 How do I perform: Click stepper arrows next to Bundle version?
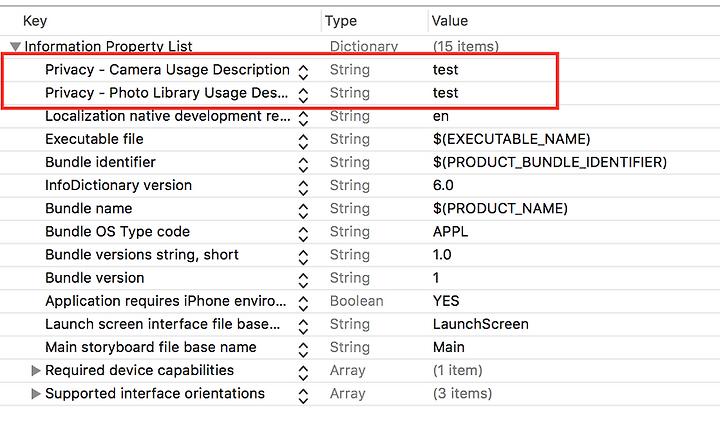coord(303,280)
